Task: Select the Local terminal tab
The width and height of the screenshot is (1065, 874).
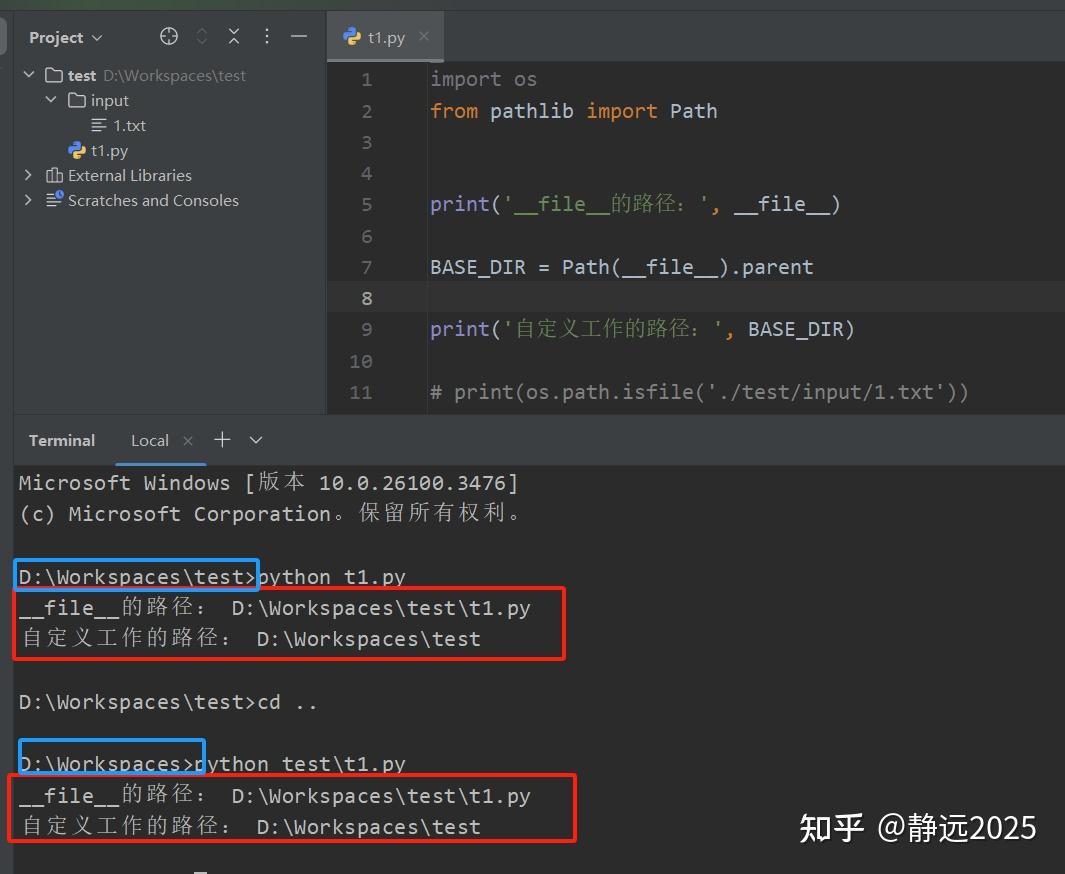Action: tap(149, 440)
